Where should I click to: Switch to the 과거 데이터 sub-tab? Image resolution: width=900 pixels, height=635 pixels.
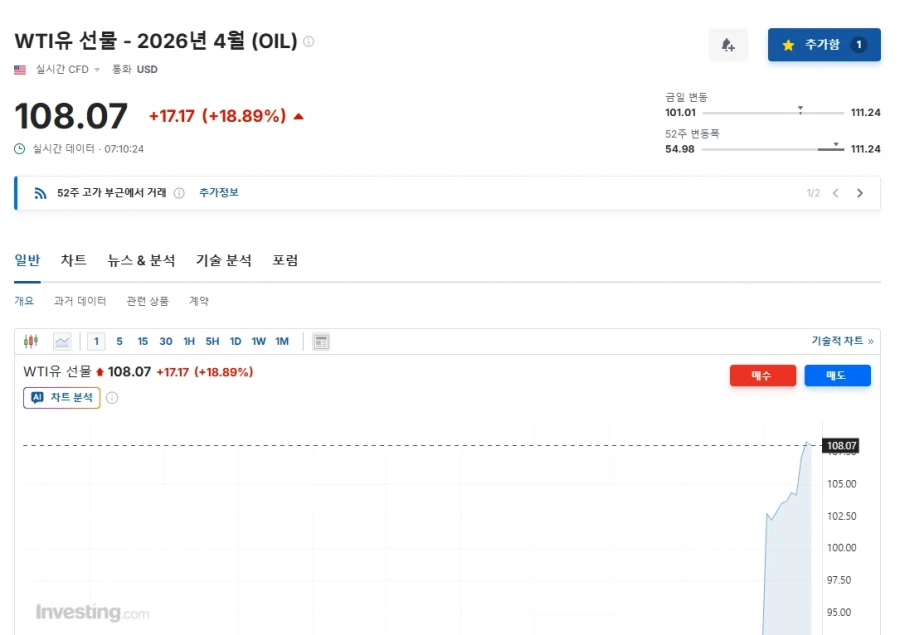point(80,301)
